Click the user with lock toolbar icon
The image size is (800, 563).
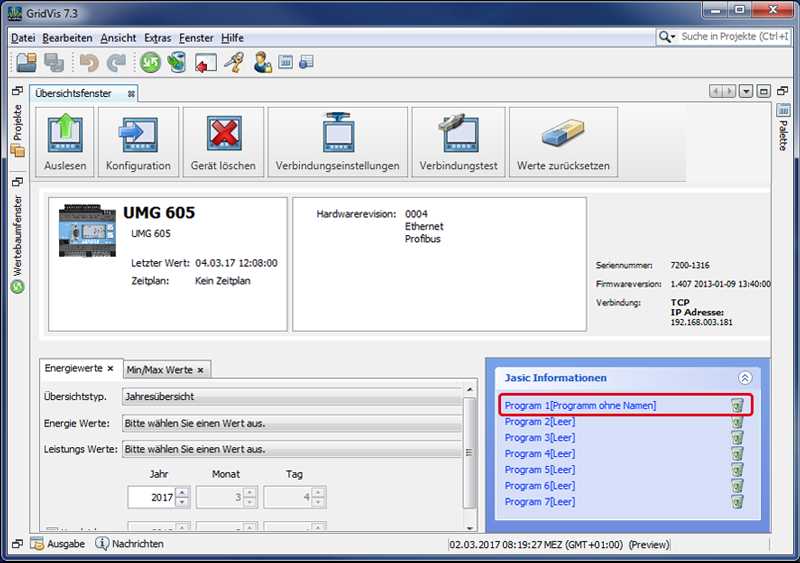click(263, 63)
